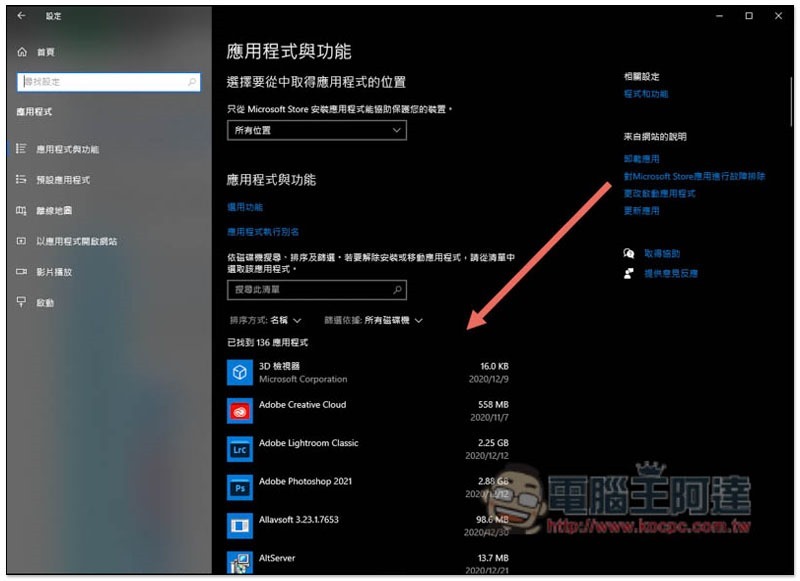Open the 所有位置 app source dropdown
This screenshot has height=581, width=800.
pyautogui.click(x=317, y=131)
